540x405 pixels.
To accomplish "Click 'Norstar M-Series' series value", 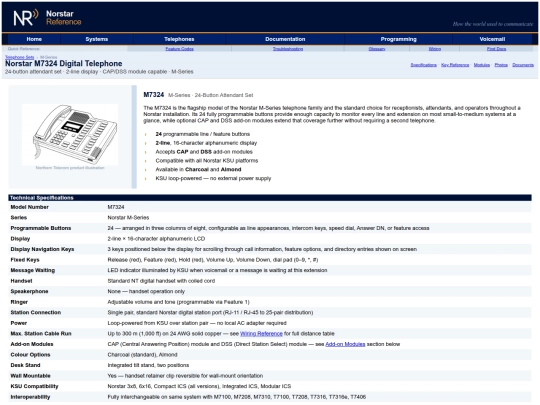I will point(128,218).
